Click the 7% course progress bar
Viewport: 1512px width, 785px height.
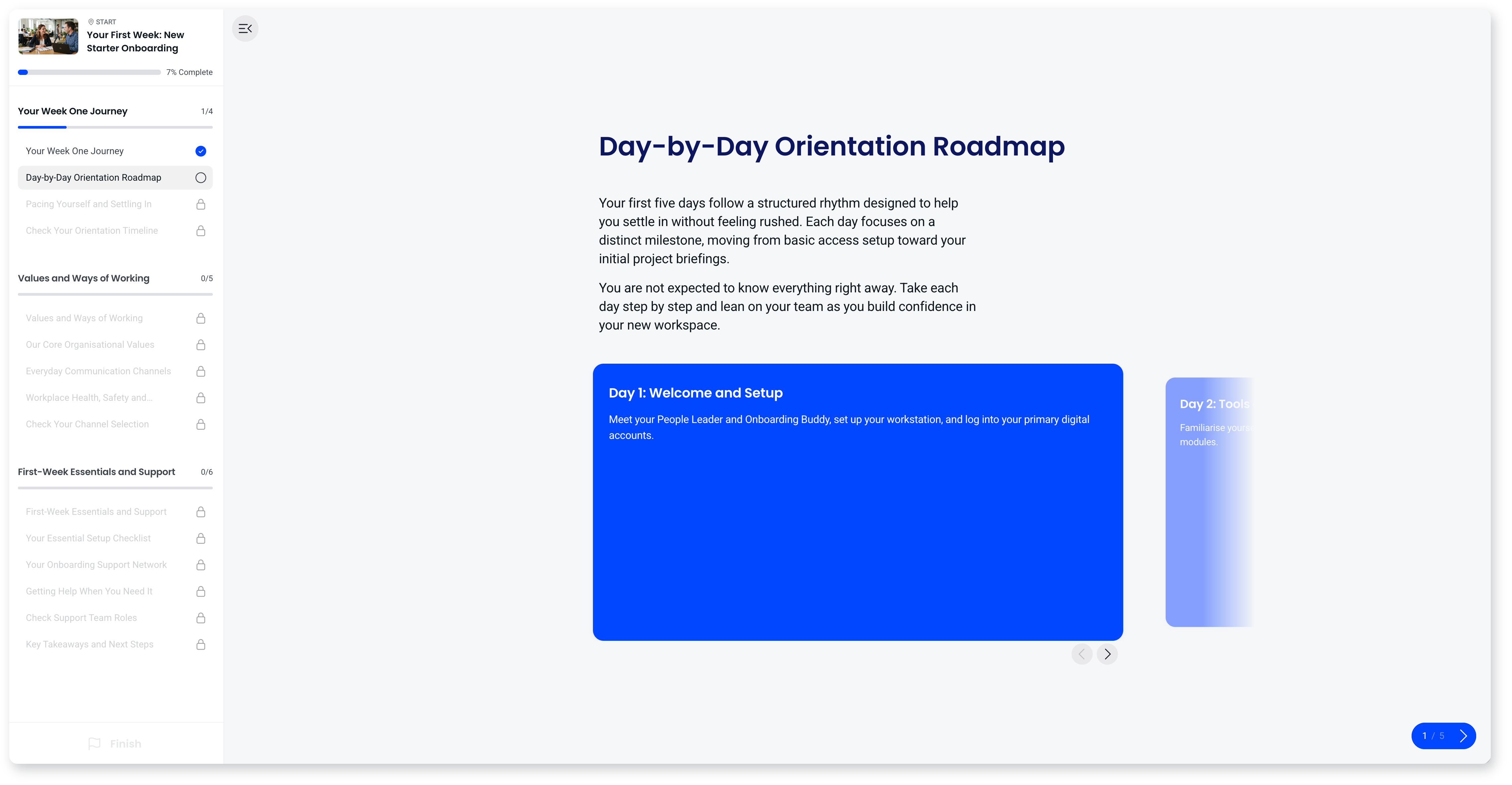[89, 72]
